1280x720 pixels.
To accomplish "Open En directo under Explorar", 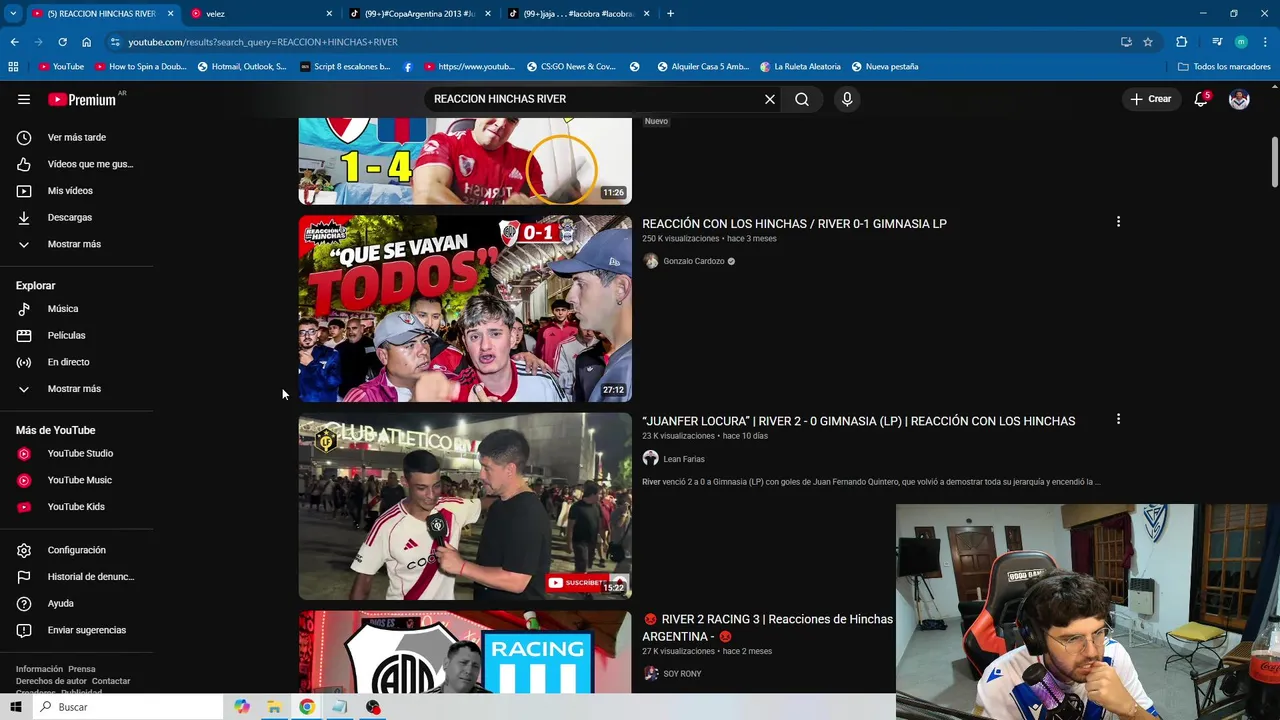I will (x=76, y=362).
